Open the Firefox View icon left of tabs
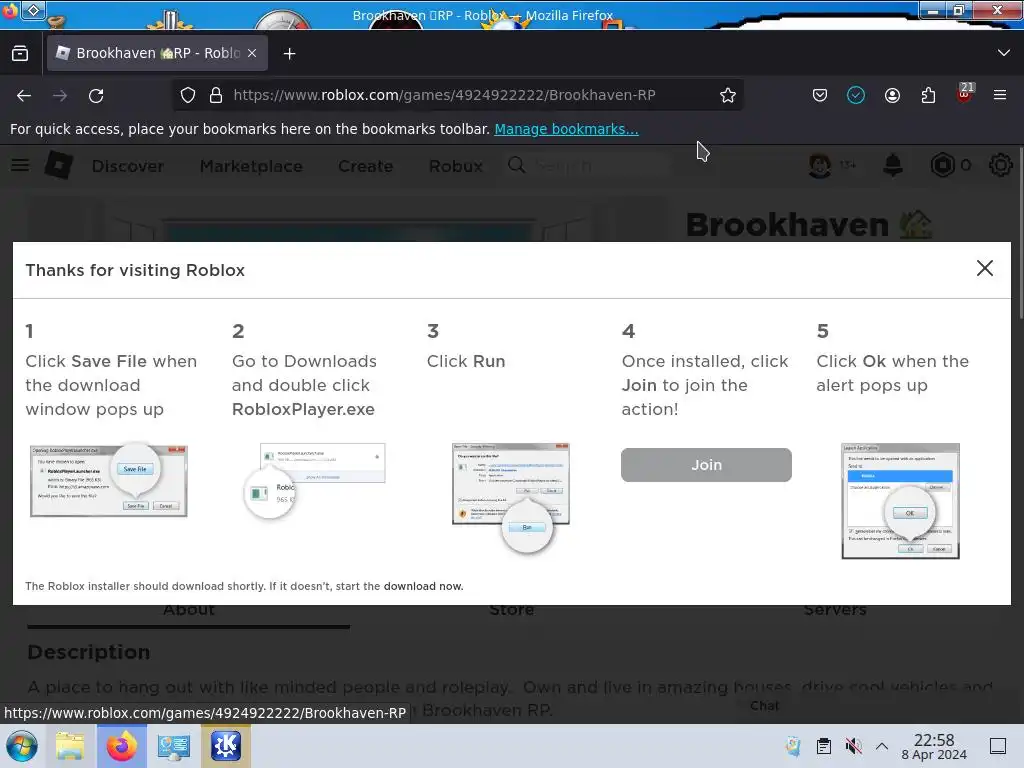This screenshot has height=768, width=1024. [20, 53]
